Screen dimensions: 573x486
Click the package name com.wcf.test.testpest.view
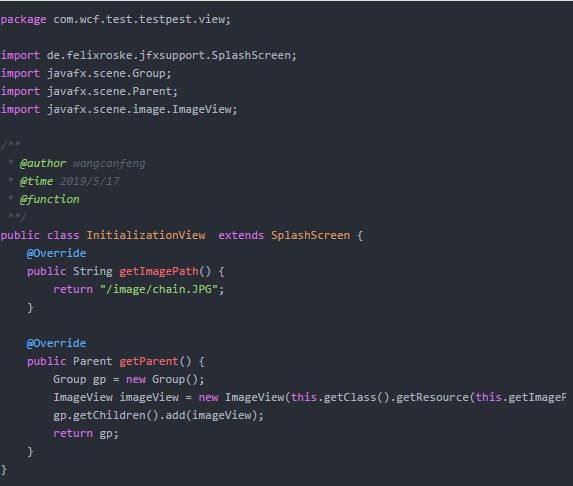[x=142, y=19]
